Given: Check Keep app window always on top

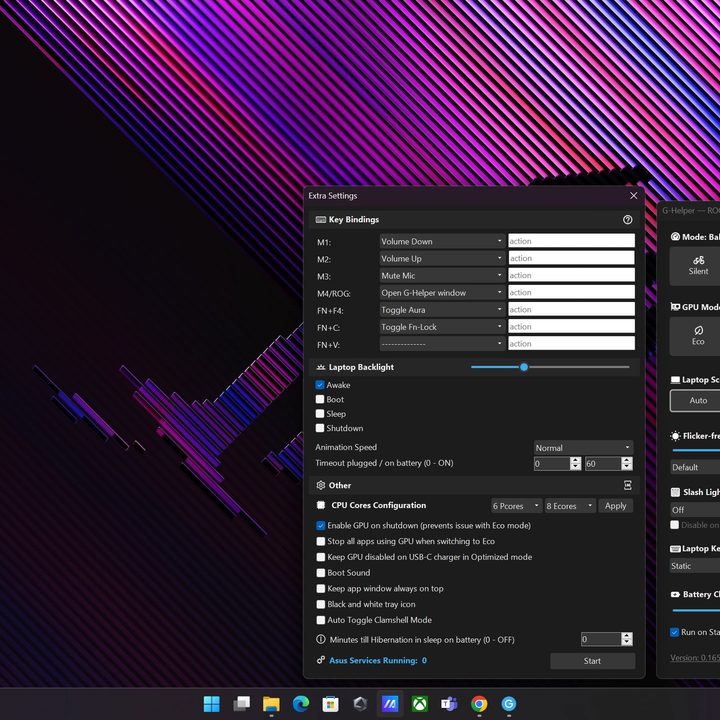Looking at the screenshot, I should (x=321, y=588).
